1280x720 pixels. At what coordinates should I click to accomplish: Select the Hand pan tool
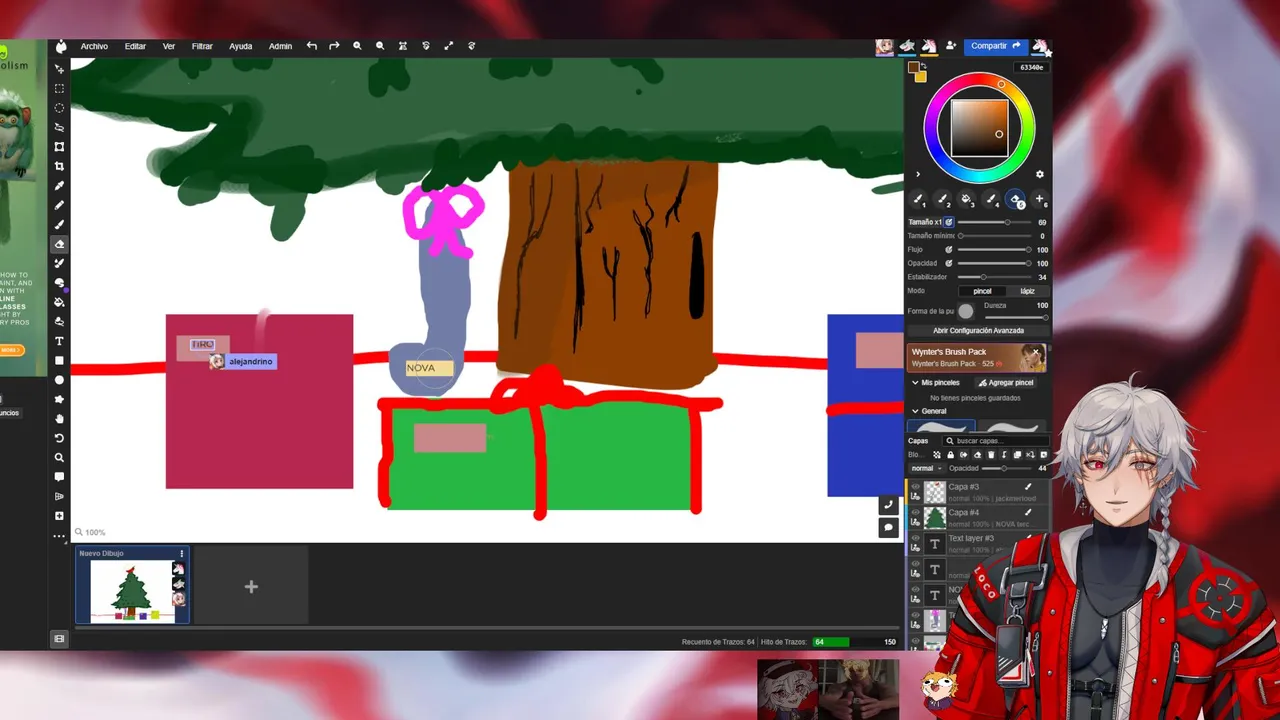click(59, 418)
